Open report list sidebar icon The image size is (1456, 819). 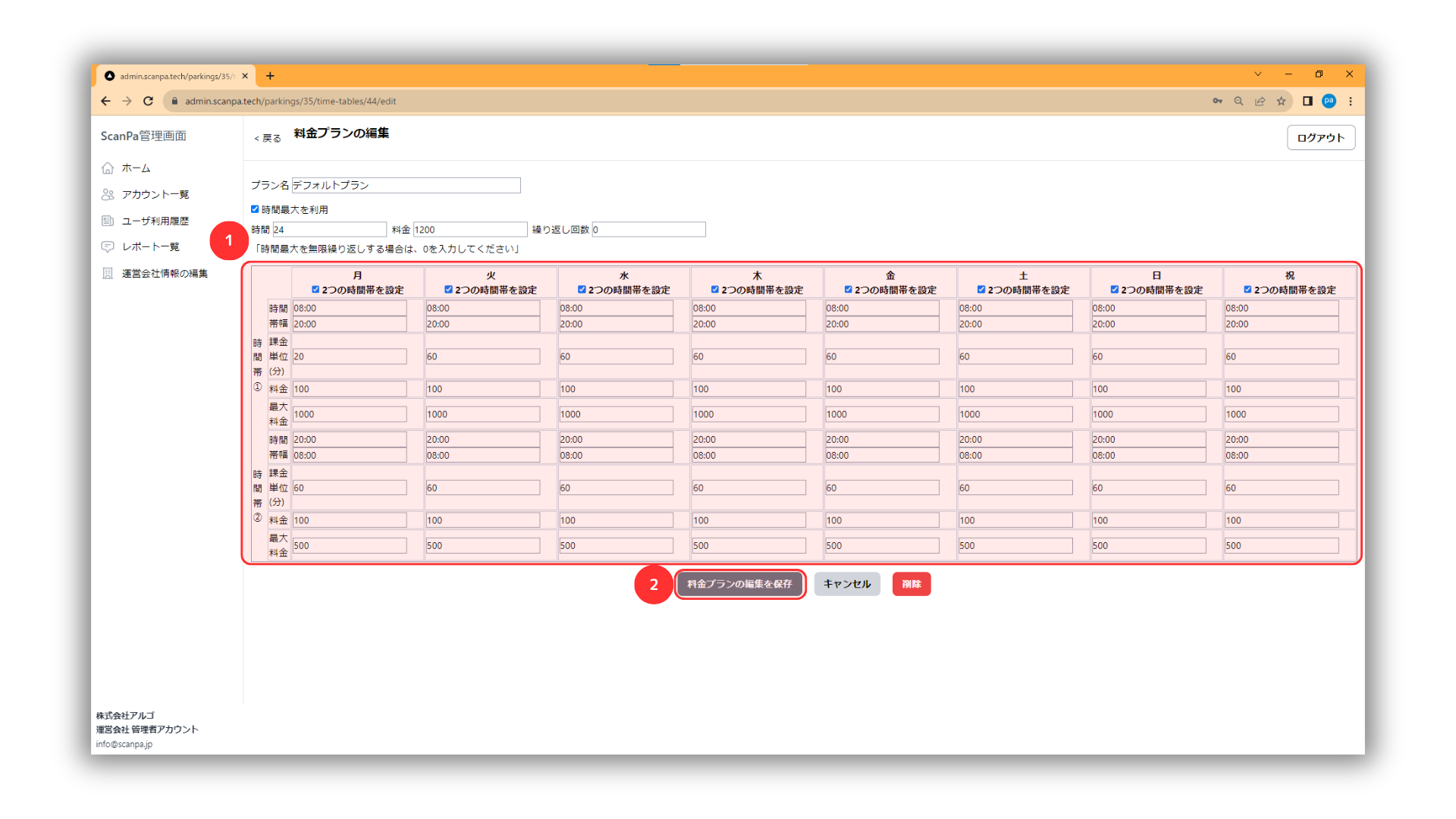tap(108, 247)
